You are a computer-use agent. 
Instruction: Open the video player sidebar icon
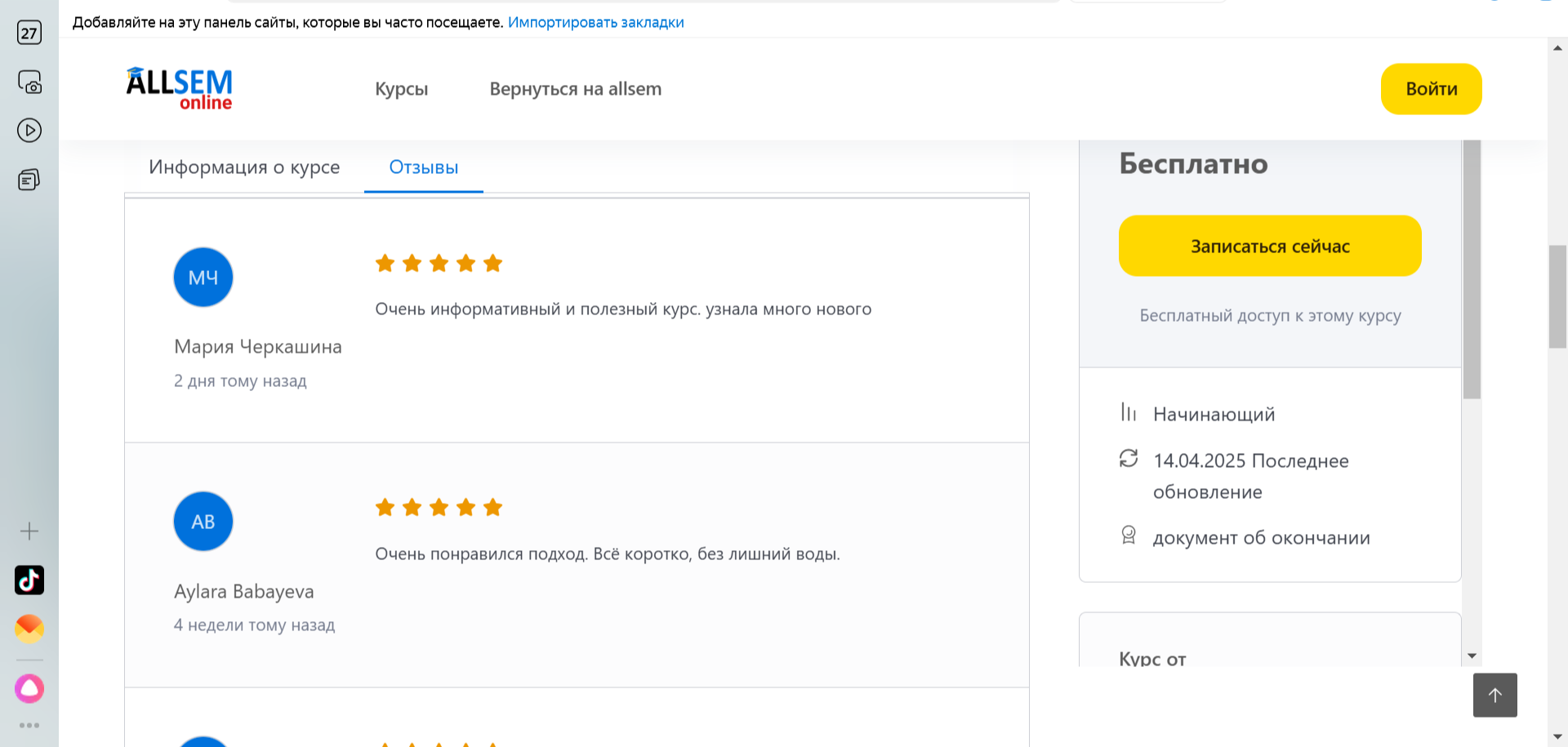pyautogui.click(x=29, y=131)
